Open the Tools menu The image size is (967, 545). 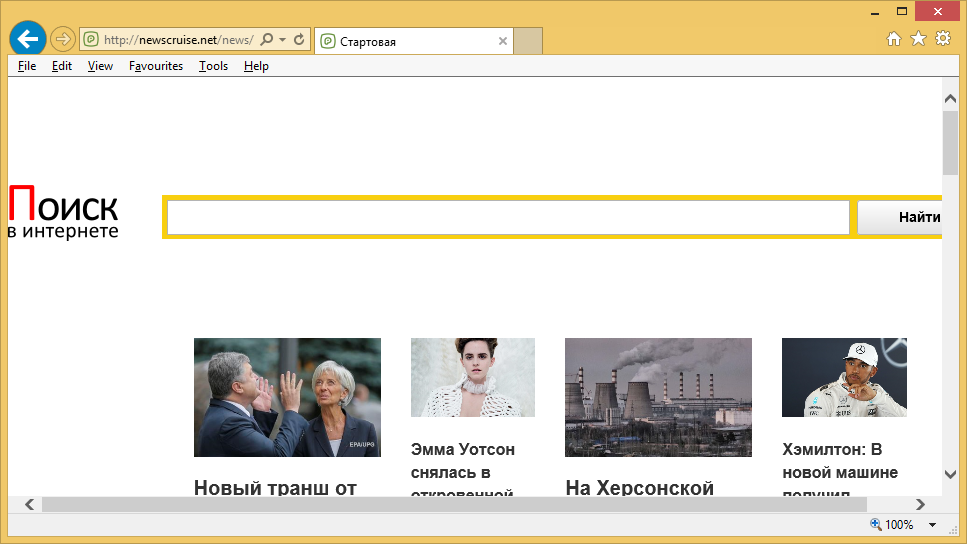coord(213,66)
